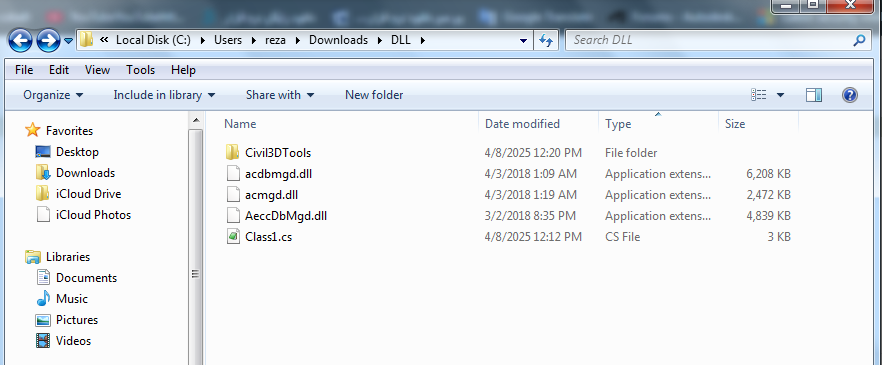This screenshot has height=365, width=882.
Task: Open iCloud Drive in Favorites
Action: coord(88,194)
